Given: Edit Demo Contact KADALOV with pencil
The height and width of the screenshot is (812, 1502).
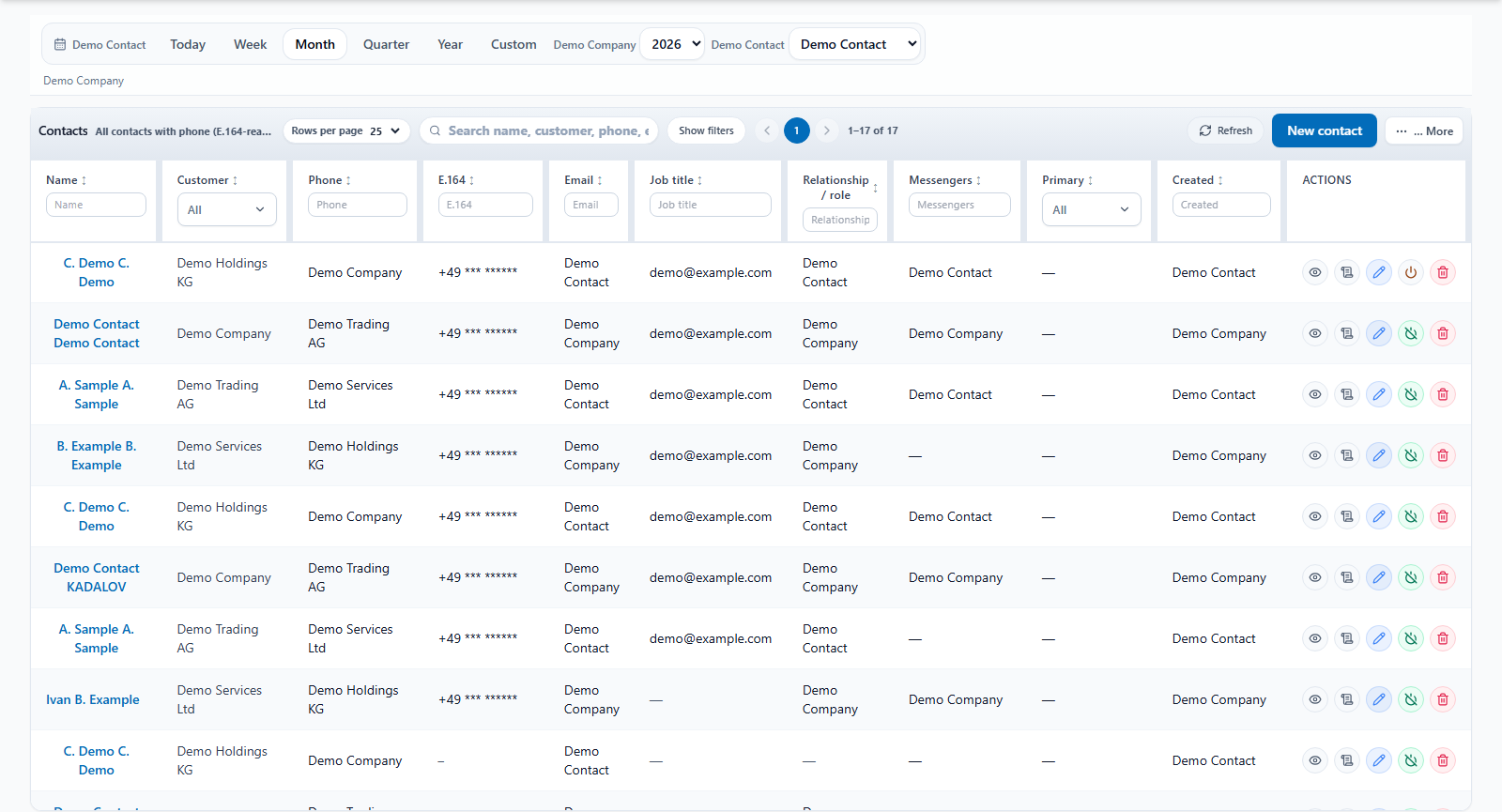Looking at the screenshot, I should click(1379, 577).
